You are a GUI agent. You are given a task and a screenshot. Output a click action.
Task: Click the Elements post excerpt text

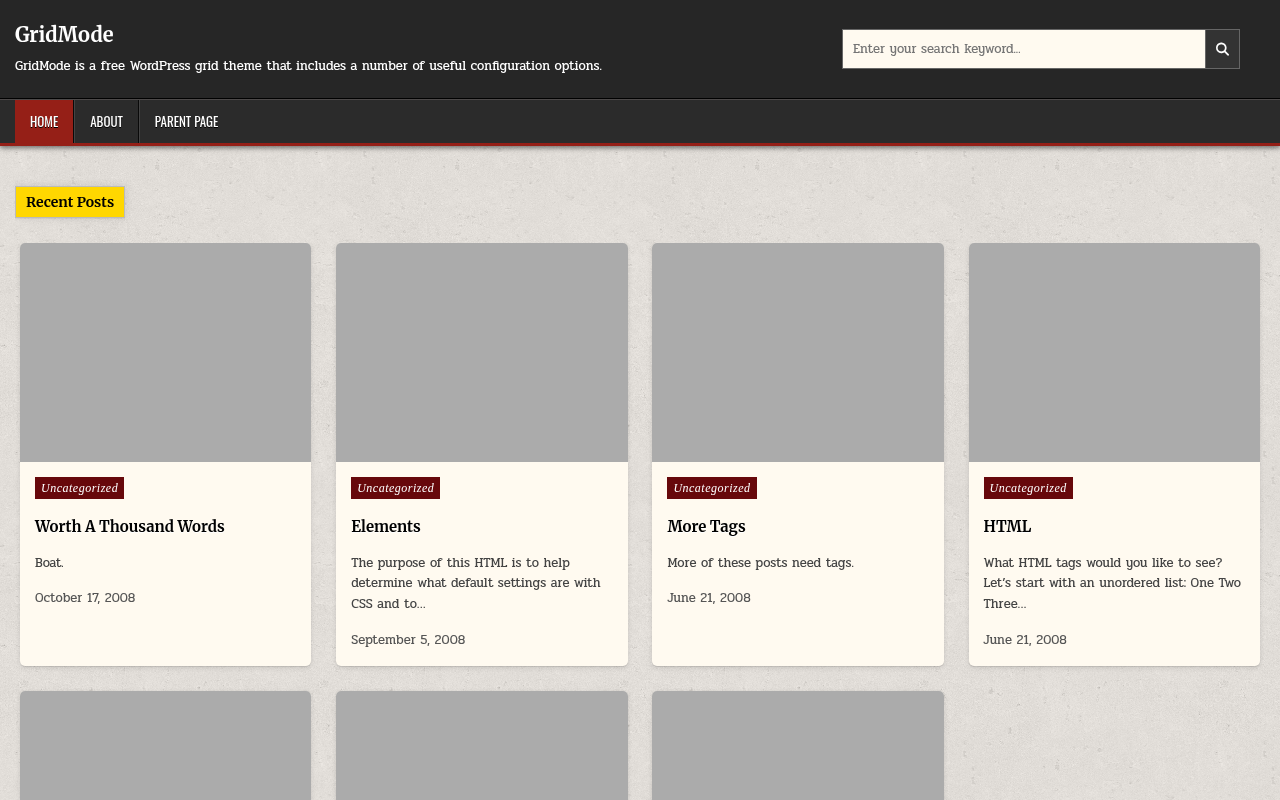[476, 583]
